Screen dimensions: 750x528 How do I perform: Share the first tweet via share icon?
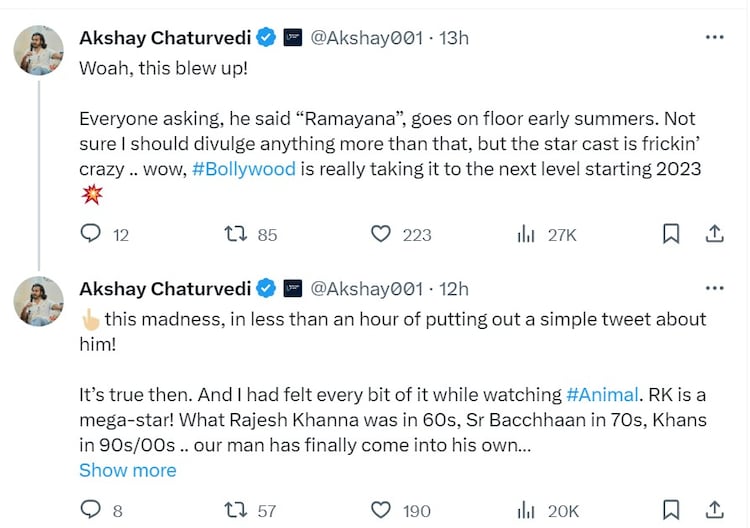click(x=714, y=234)
